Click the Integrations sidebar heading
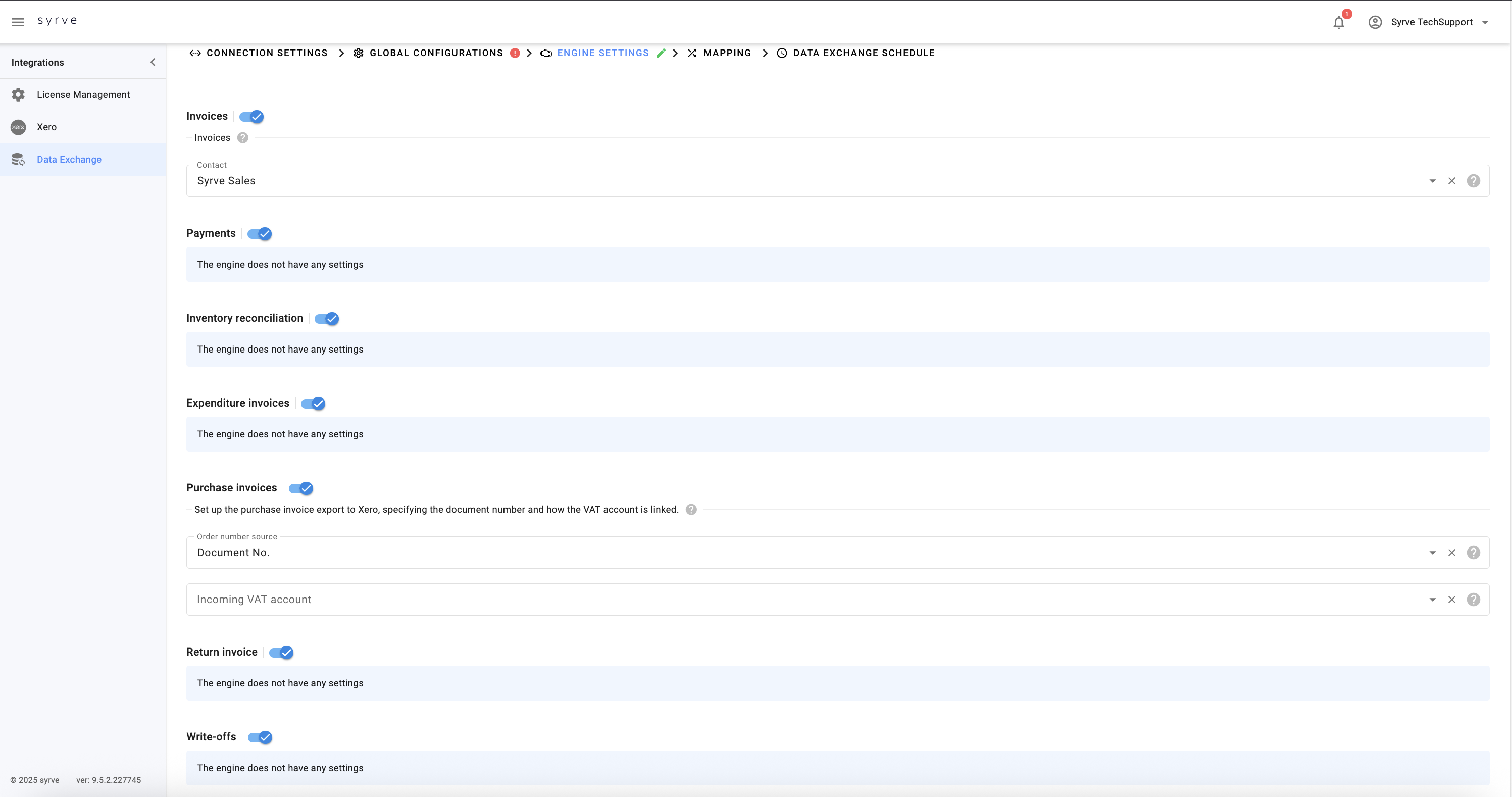The height and width of the screenshot is (797, 1512). click(x=37, y=62)
